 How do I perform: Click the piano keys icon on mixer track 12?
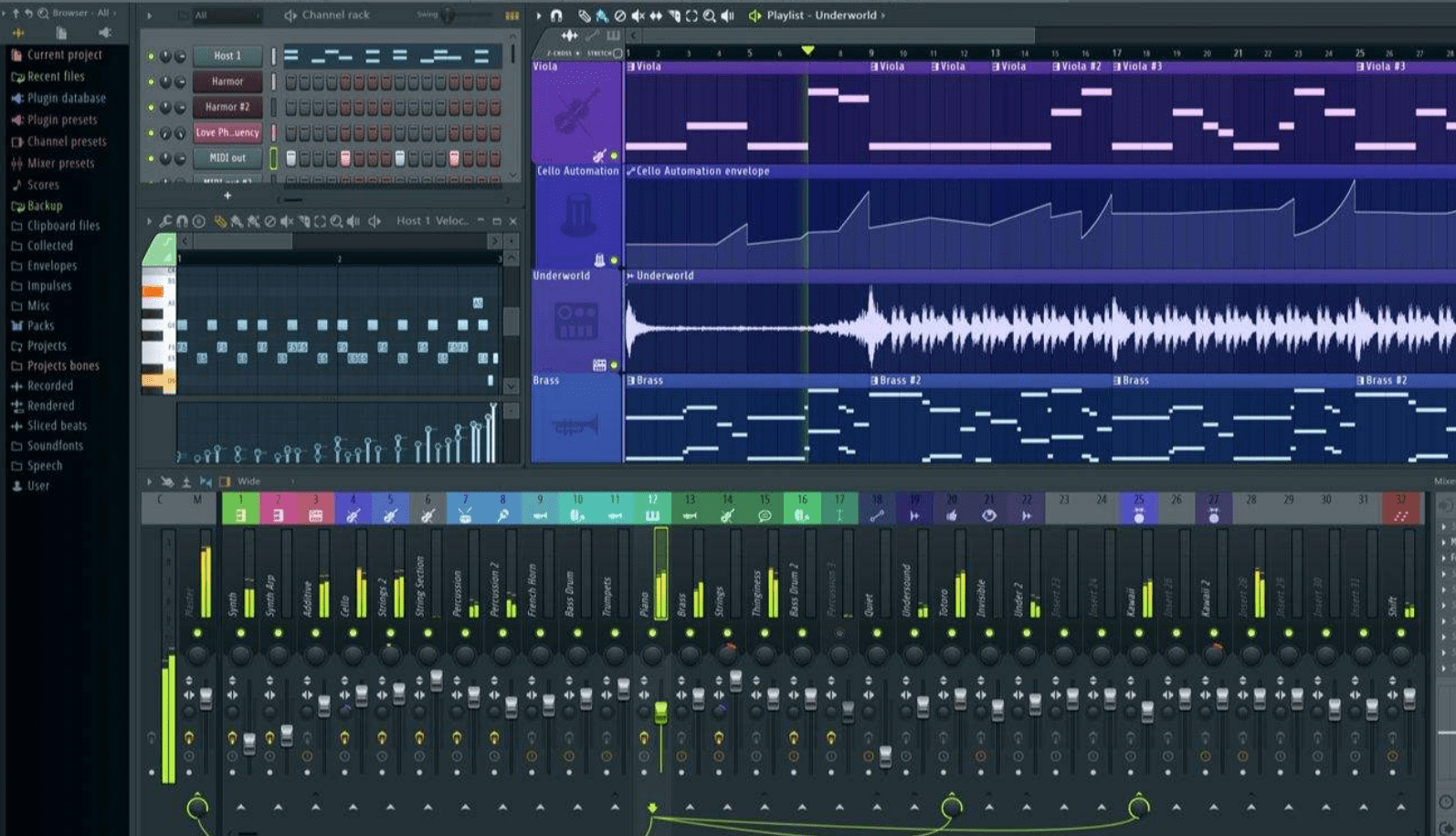pyautogui.click(x=652, y=515)
